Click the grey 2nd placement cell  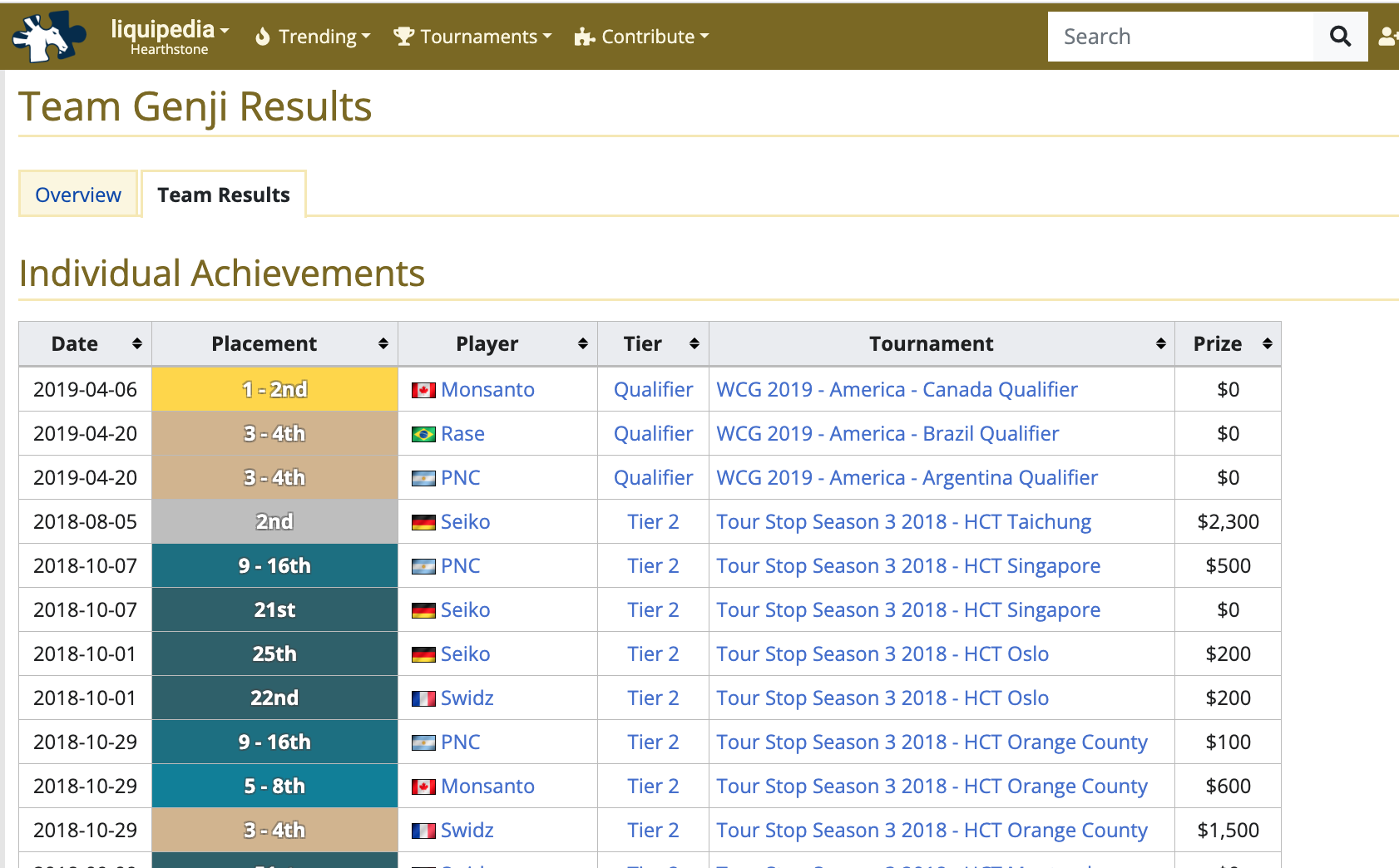274,521
